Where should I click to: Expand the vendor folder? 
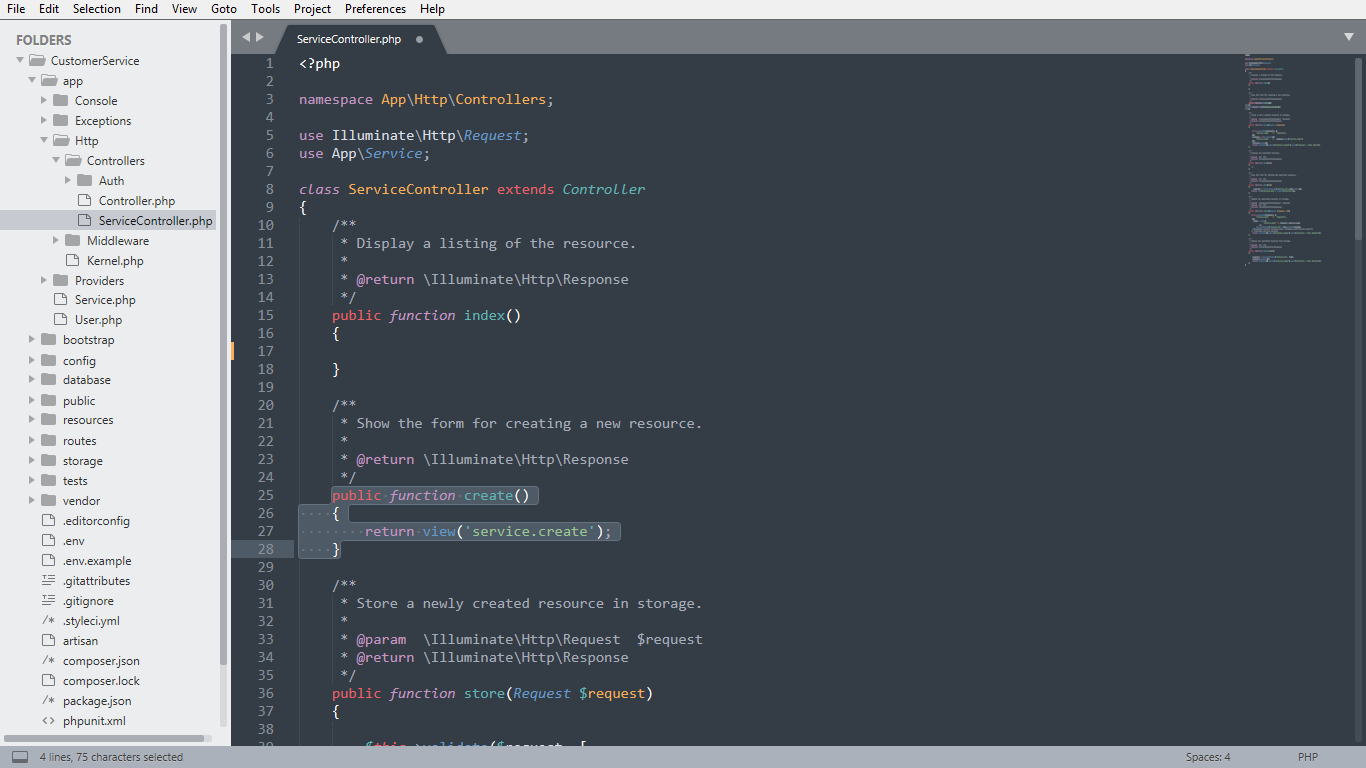(32, 501)
